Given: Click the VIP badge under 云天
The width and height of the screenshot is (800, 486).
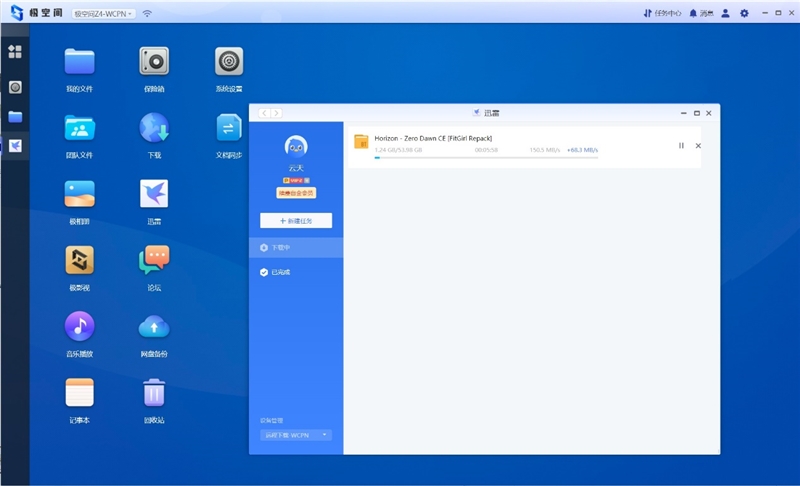Looking at the screenshot, I should 296,181.
